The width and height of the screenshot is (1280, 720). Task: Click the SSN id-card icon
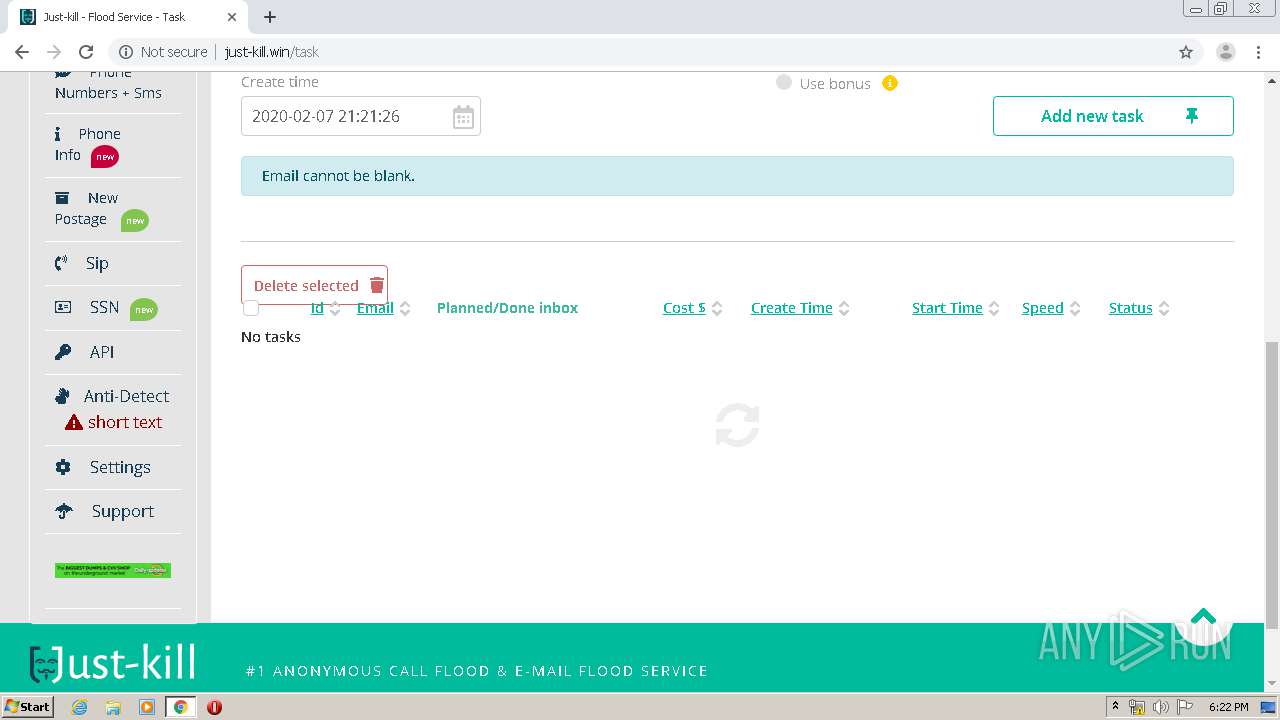click(x=63, y=307)
